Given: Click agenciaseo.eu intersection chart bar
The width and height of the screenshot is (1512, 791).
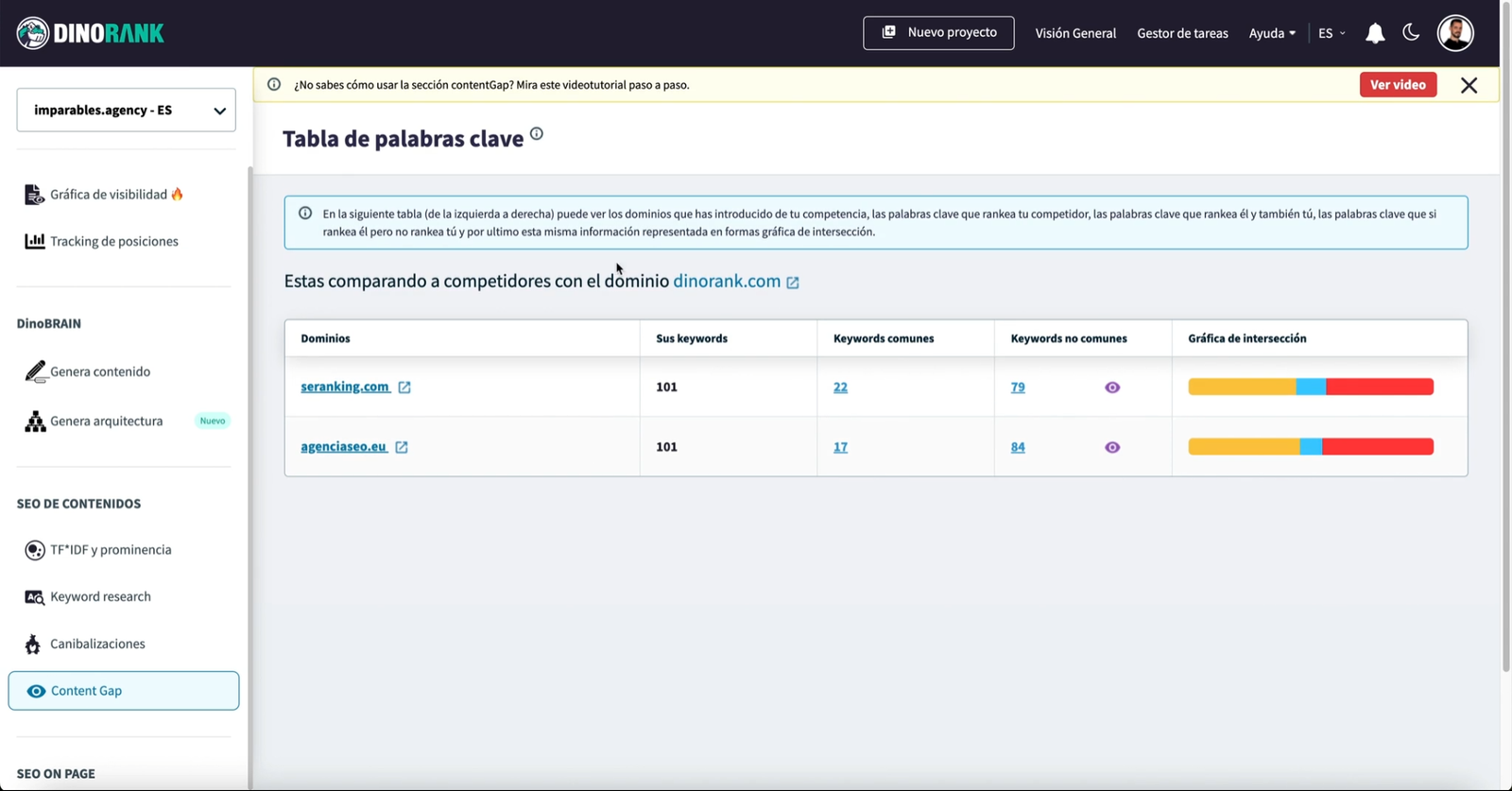Looking at the screenshot, I should click(x=1311, y=447).
